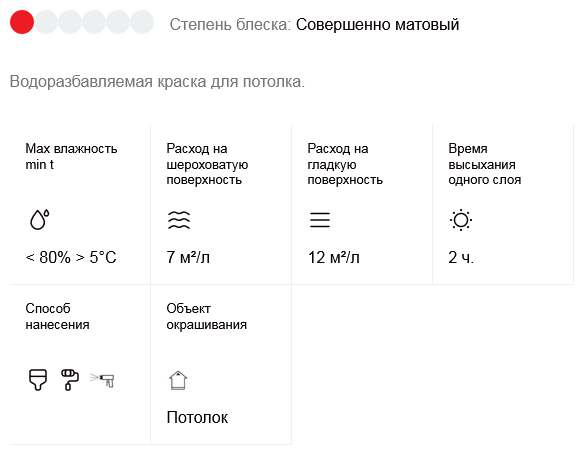Click the '< 80% > 5°C' humidity value
The width and height of the screenshot is (587, 459).
(x=71, y=258)
